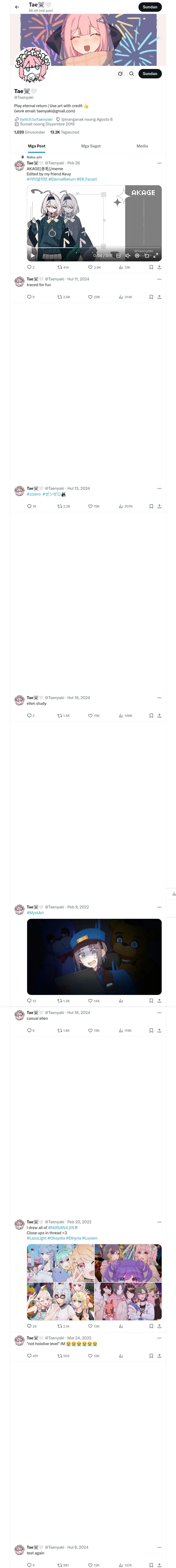The image size is (176, 1568).
Task: Switch to the Media tab
Action: 142,146
